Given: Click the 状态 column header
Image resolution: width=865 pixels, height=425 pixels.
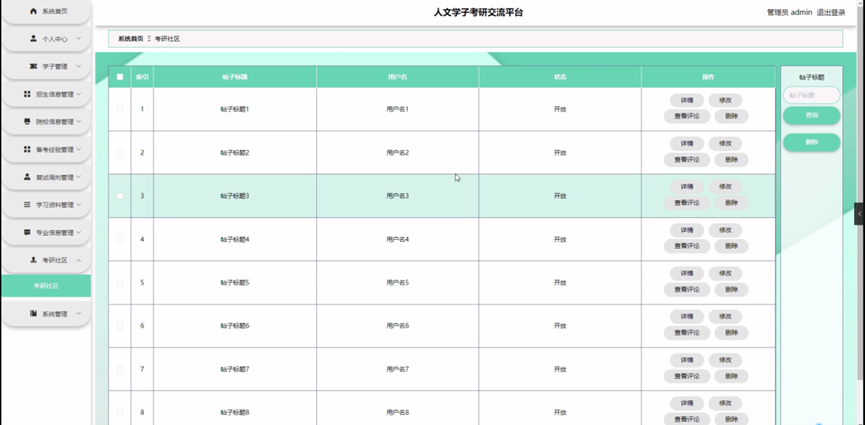Looking at the screenshot, I should (x=560, y=77).
